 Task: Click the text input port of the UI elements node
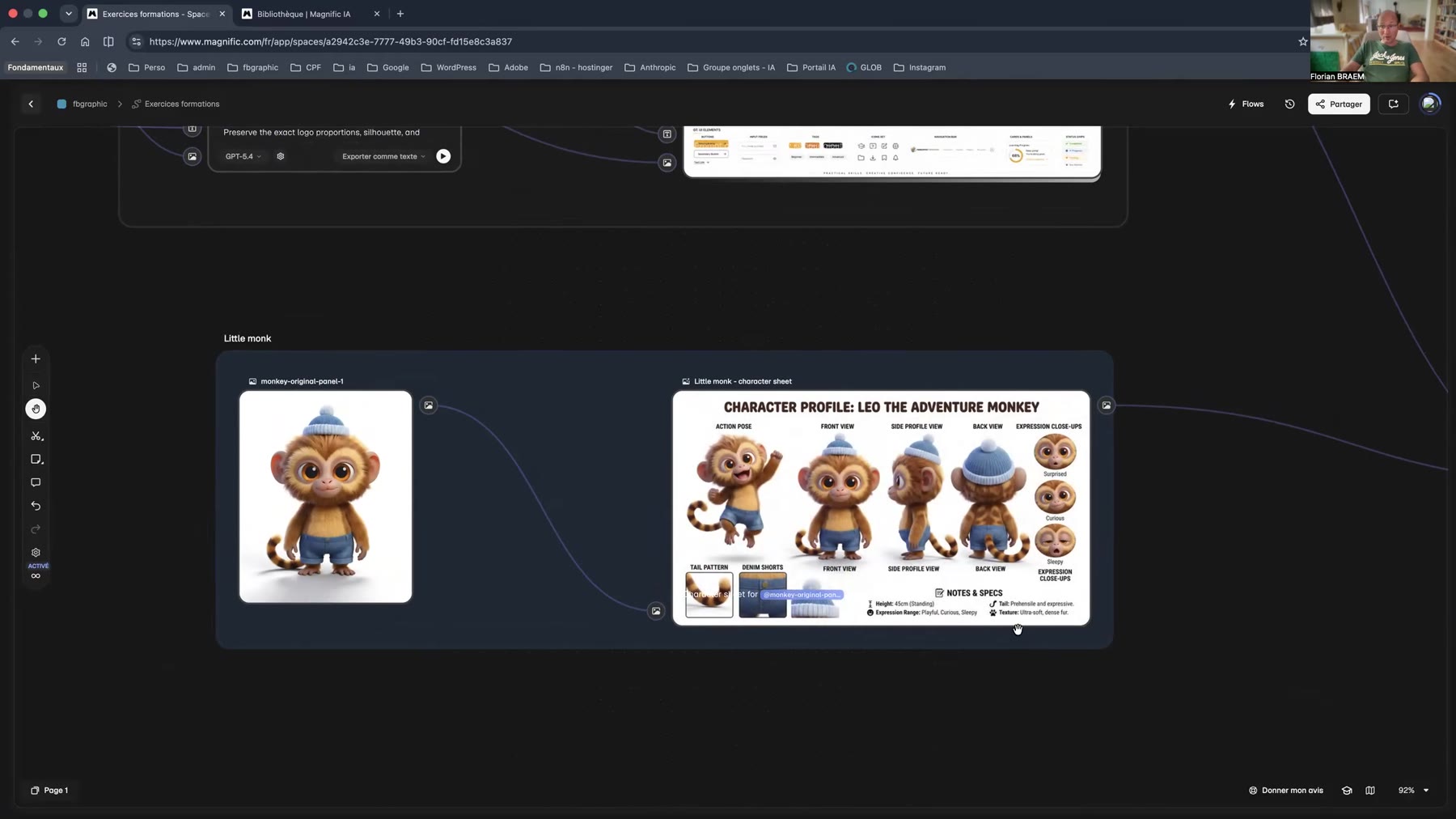667,134
